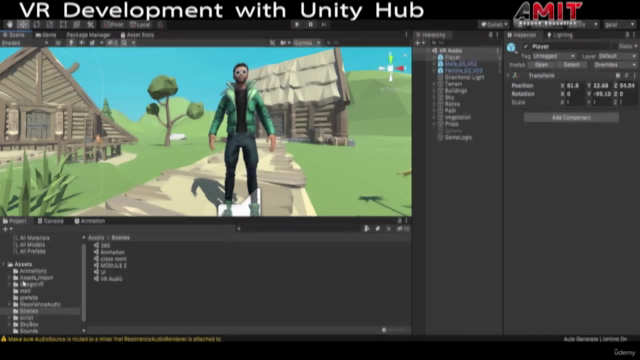Open the Collab dropdown

click(x=494, y=24)
